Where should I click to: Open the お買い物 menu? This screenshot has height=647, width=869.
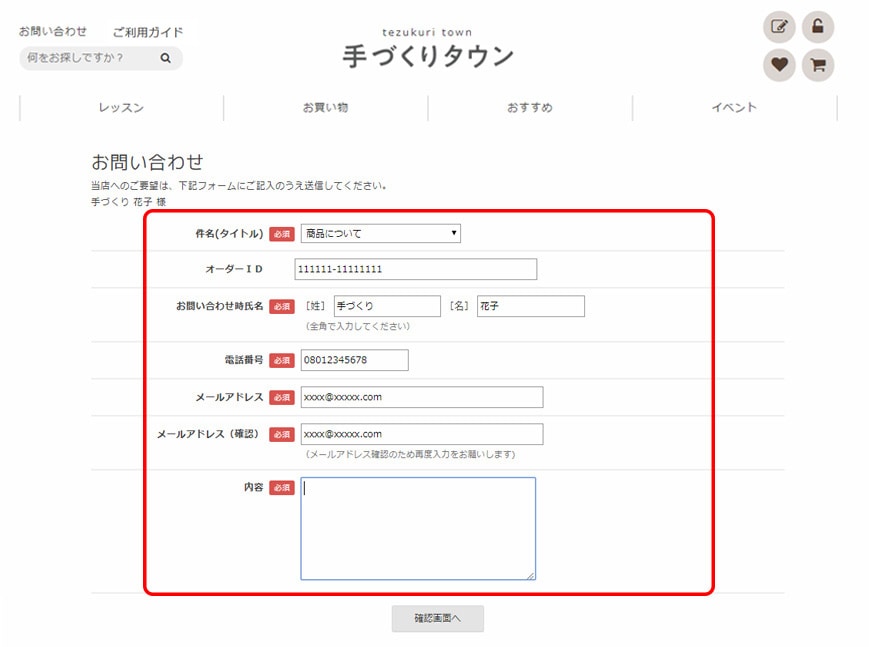325,107
